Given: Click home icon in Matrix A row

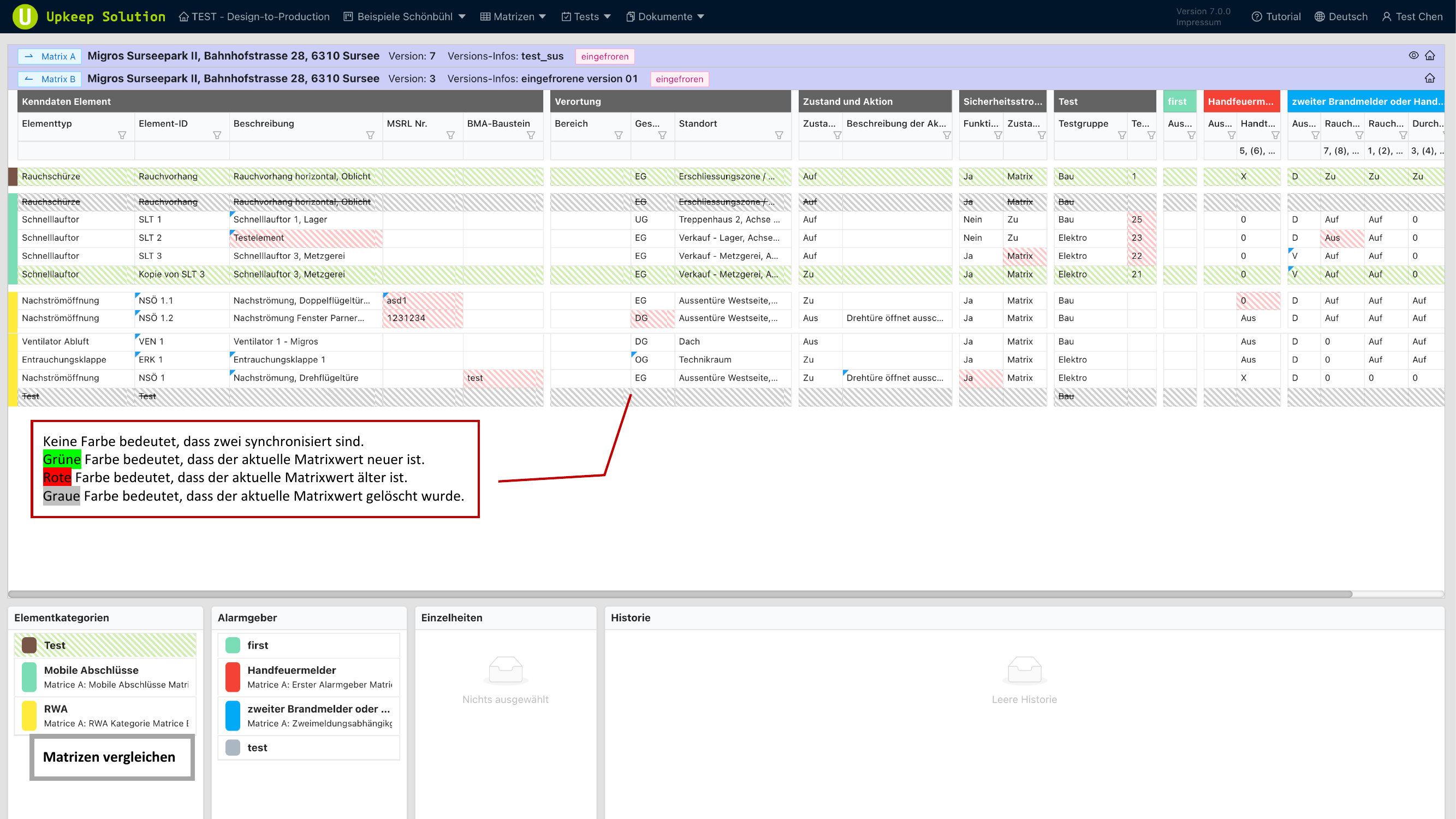Looking at the screenshot, I should point(1430,55).
